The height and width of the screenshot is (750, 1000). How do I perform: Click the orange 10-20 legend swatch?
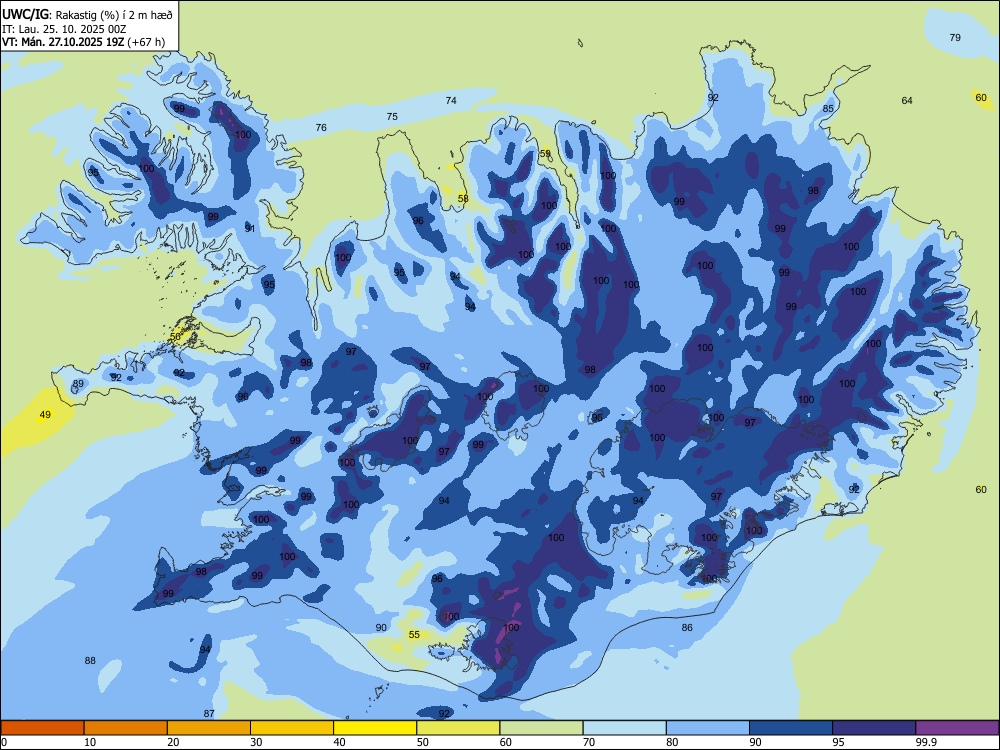[126, 728]
